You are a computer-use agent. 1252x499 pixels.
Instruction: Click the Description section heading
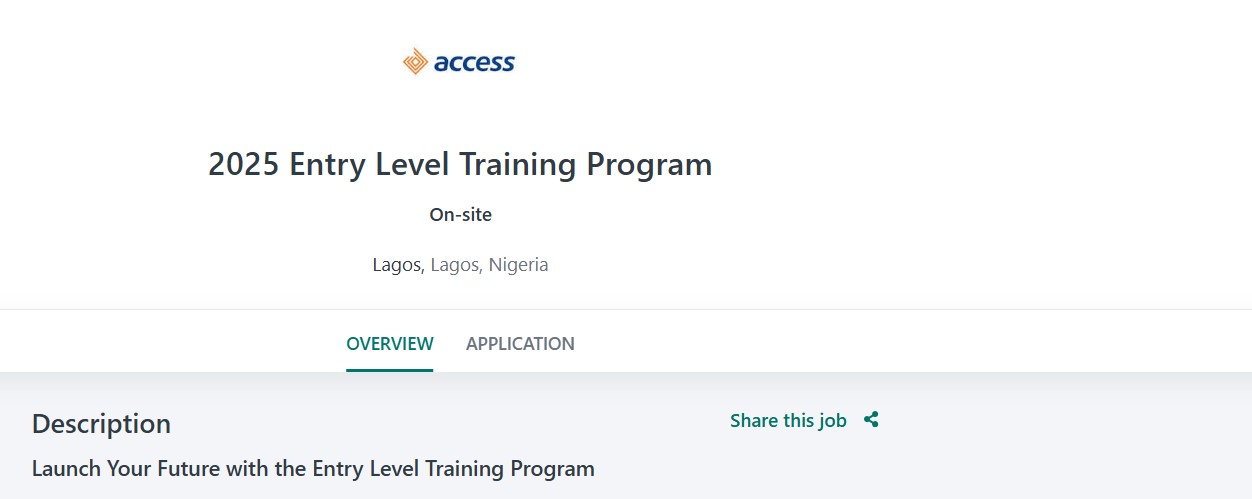pos(101,424)
